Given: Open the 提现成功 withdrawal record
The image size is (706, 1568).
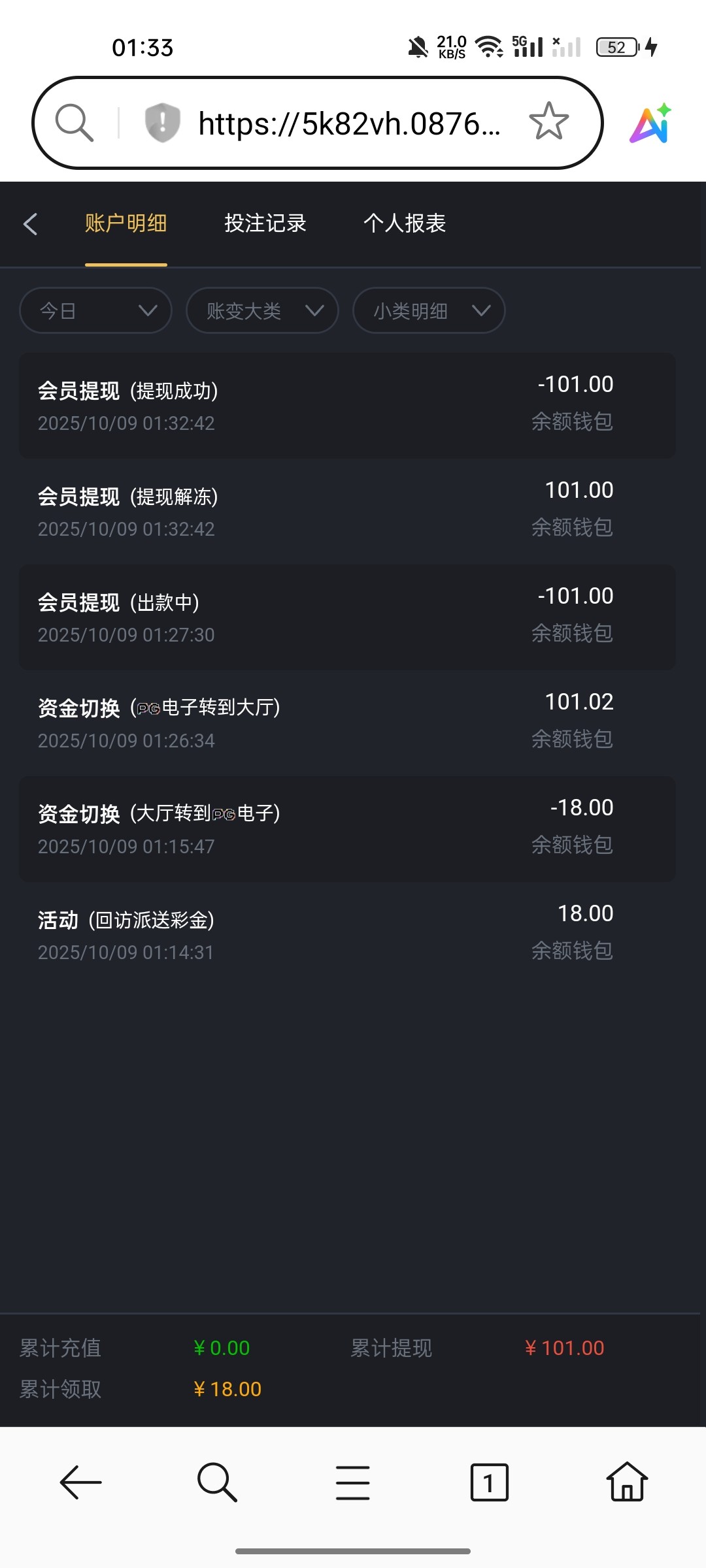Looking at the screenshot, I should coord(347,406).
